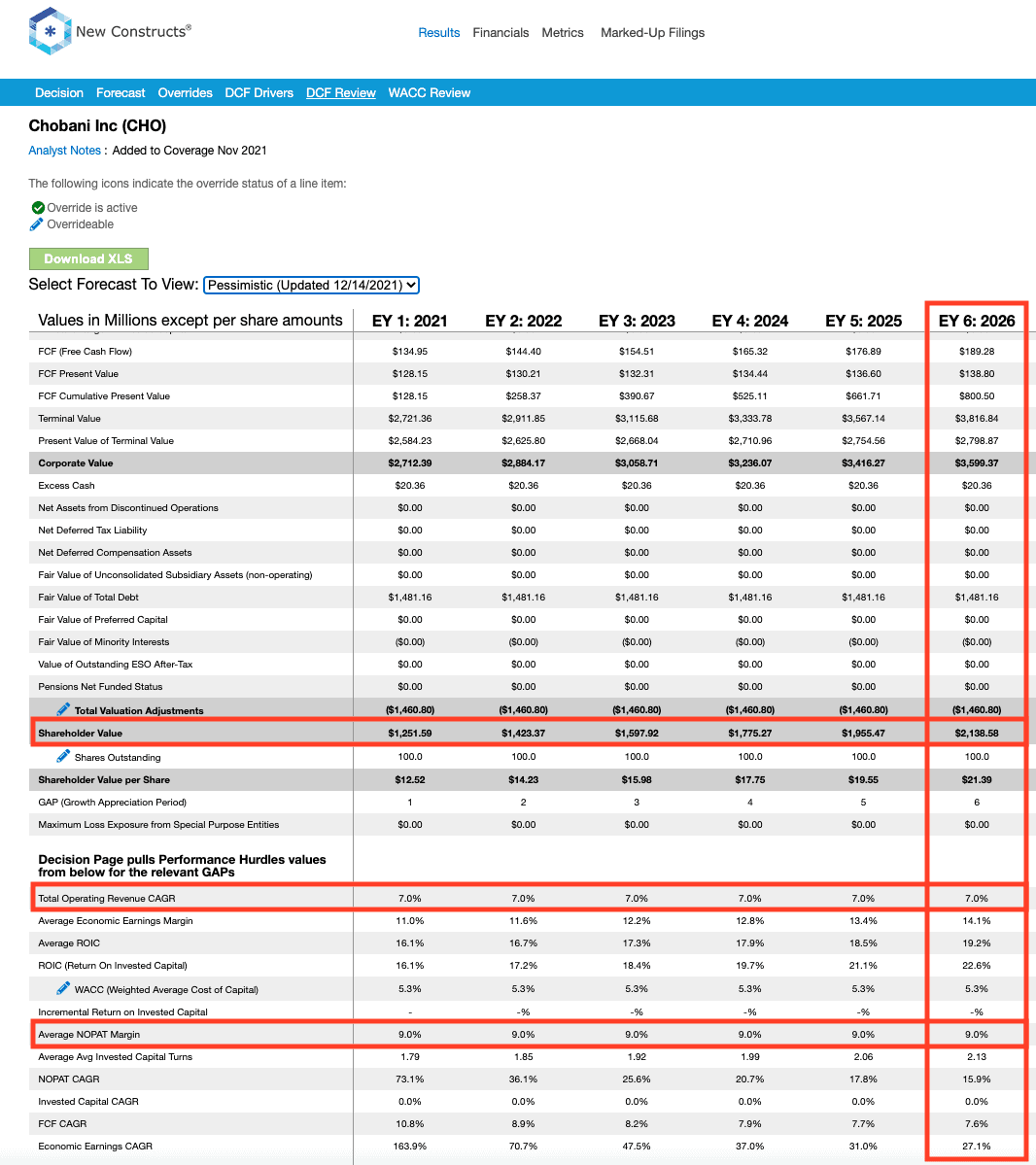Open Marked-Up Filings navigation item

(x=652, y=33)
